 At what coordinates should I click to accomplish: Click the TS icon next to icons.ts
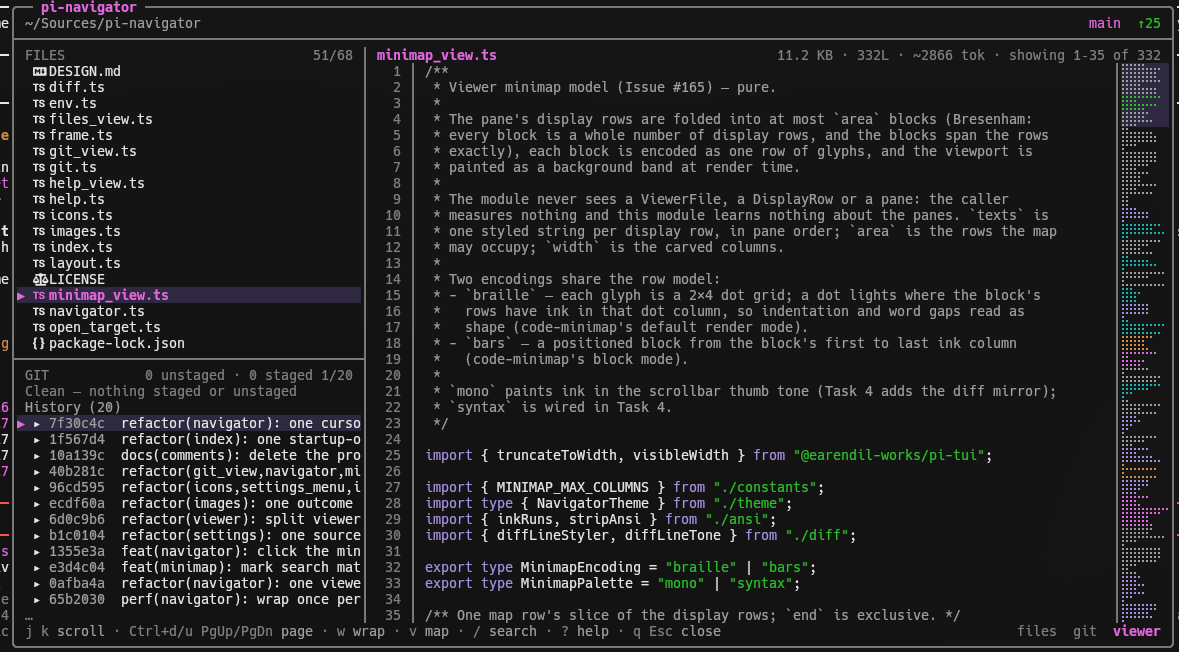click(x=39, y=216)
